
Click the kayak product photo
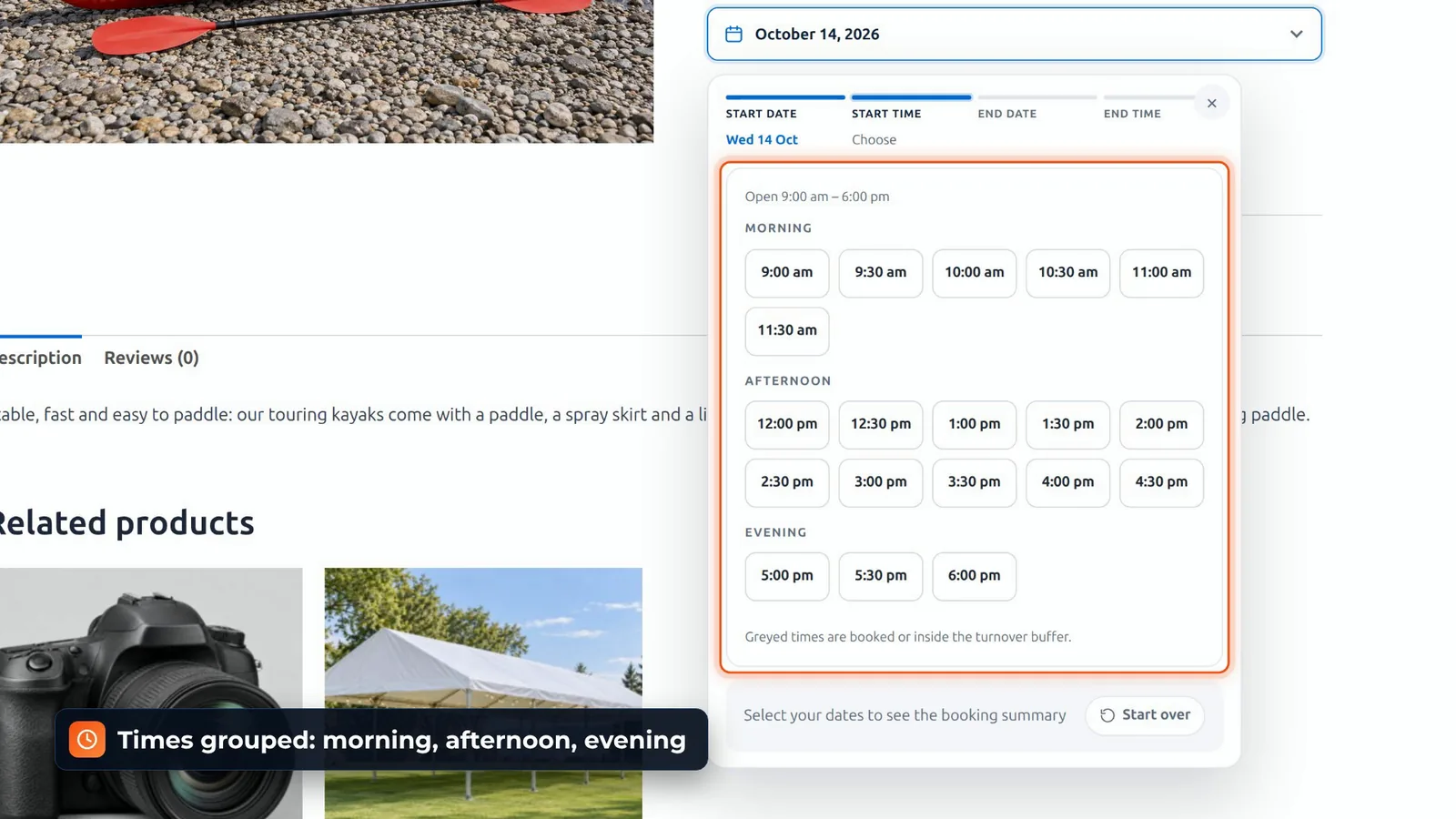(327, 71)
